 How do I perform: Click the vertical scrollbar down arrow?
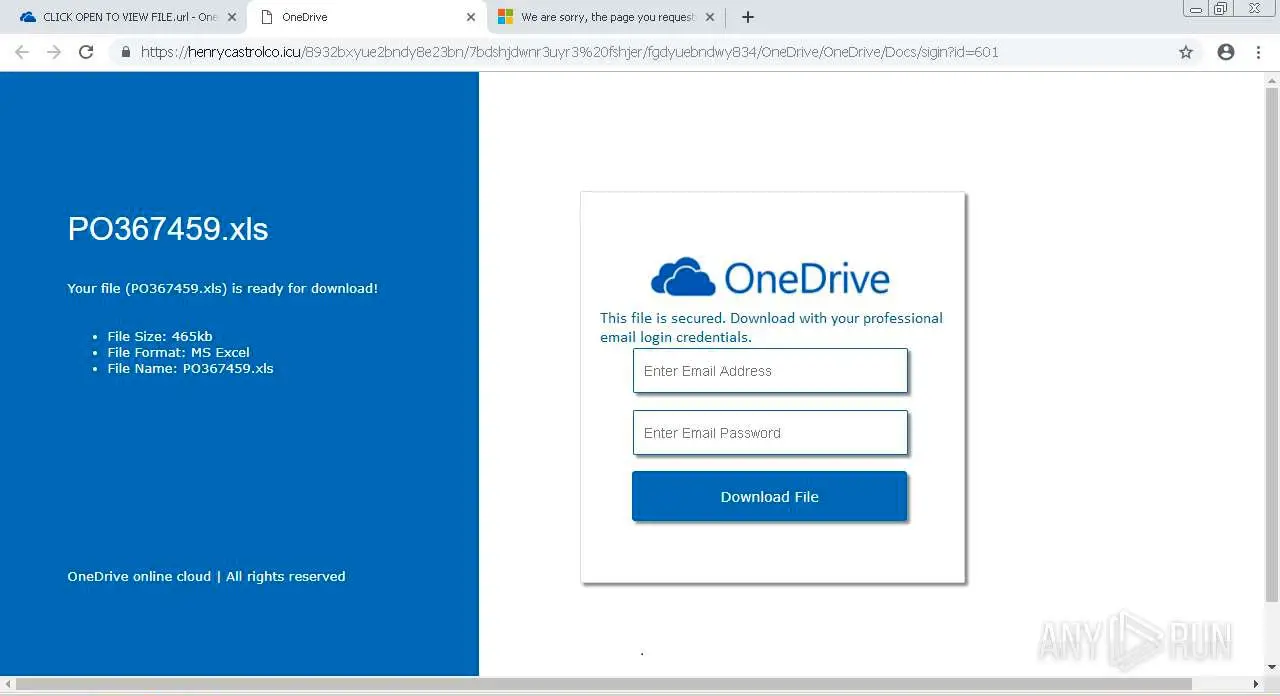(1272, 667)
